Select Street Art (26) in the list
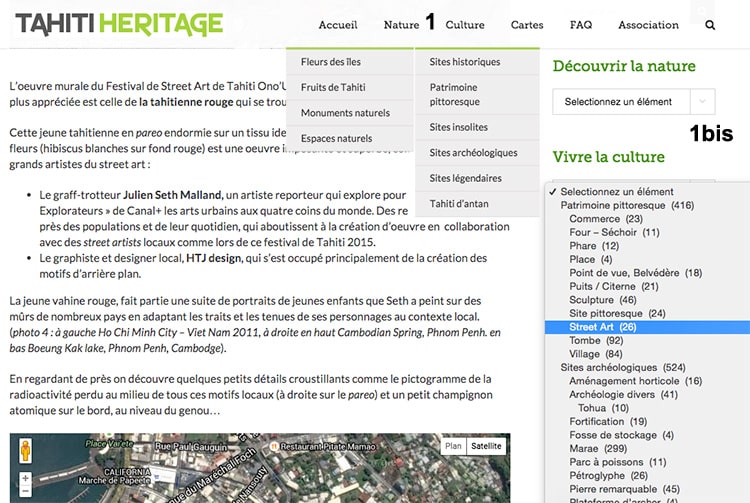750x503 pixels. 602,327
